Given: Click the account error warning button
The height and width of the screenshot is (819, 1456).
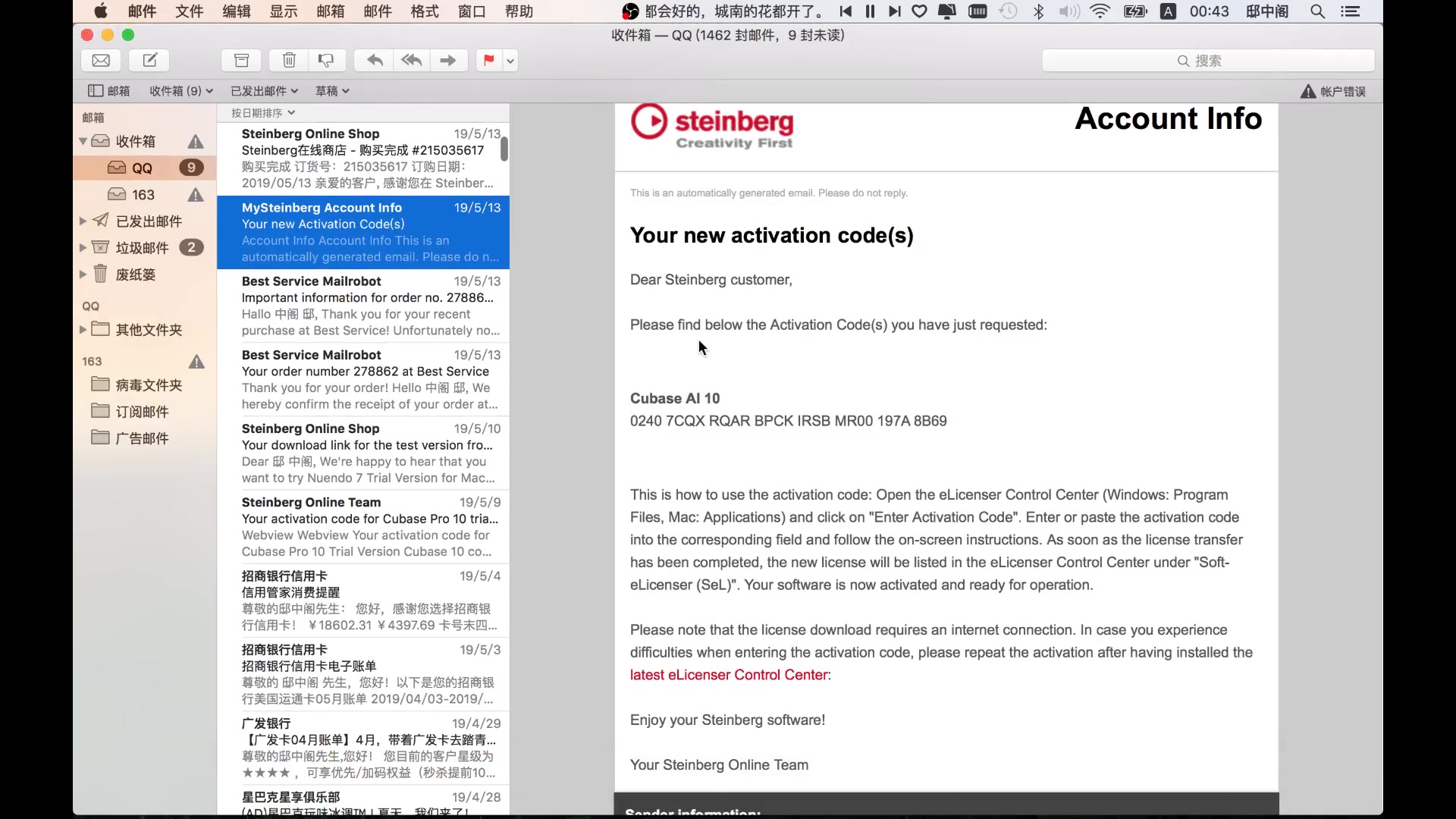Looking at the screenshot, I should pyautogui.click(x=1333, y=92).
